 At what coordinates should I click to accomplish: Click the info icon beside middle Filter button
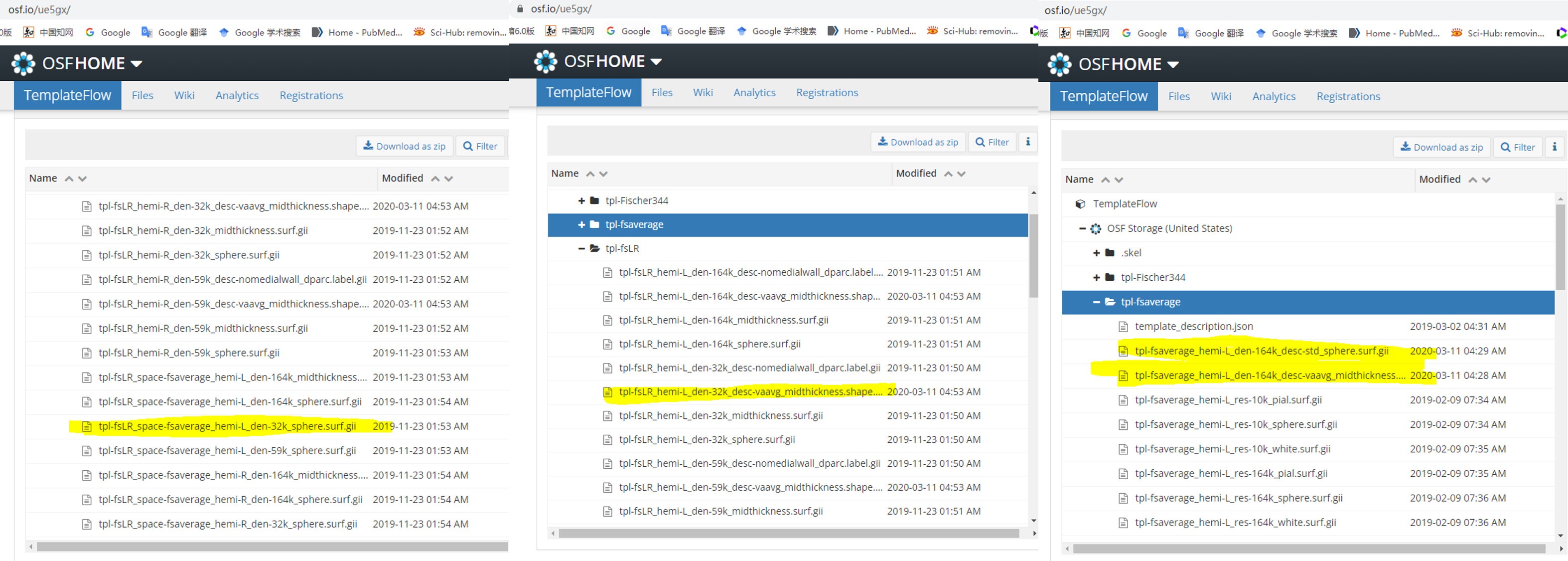(1028, 142)
